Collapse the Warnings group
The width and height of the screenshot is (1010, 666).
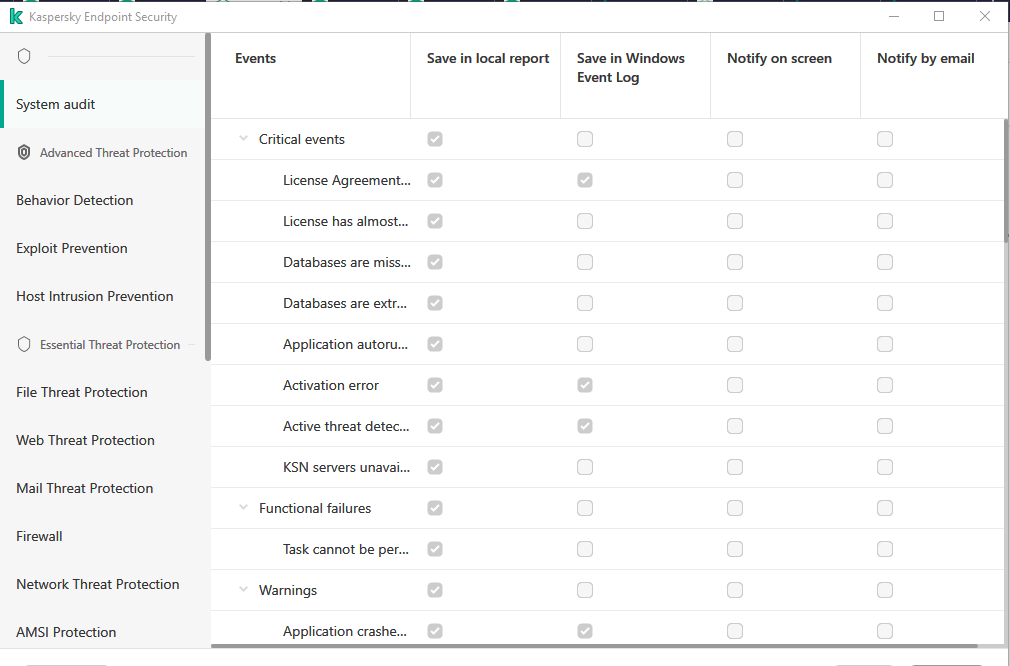click(243, 590)
